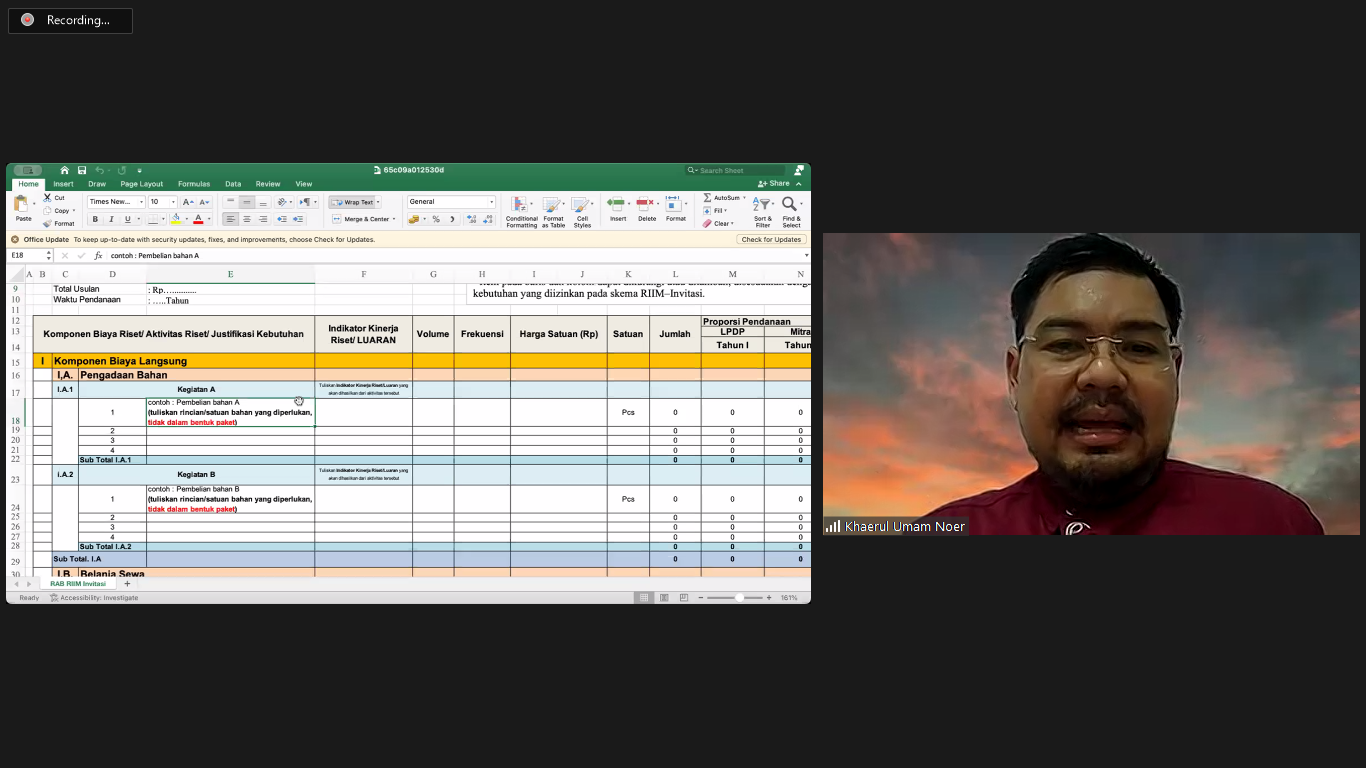1366x768 pixels.
Task: Click the Insert cells icon
Action: (x=617, y=204)
